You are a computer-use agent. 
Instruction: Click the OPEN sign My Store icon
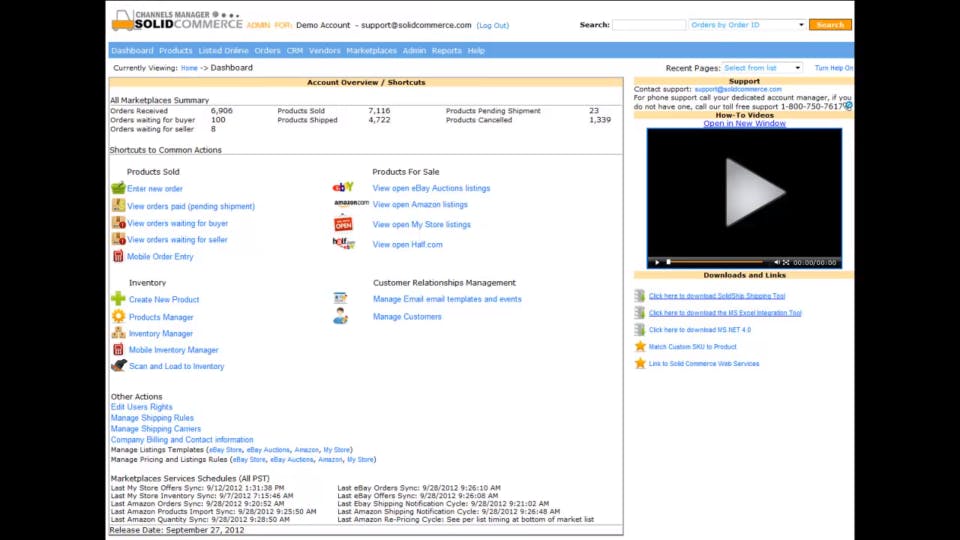343,223
